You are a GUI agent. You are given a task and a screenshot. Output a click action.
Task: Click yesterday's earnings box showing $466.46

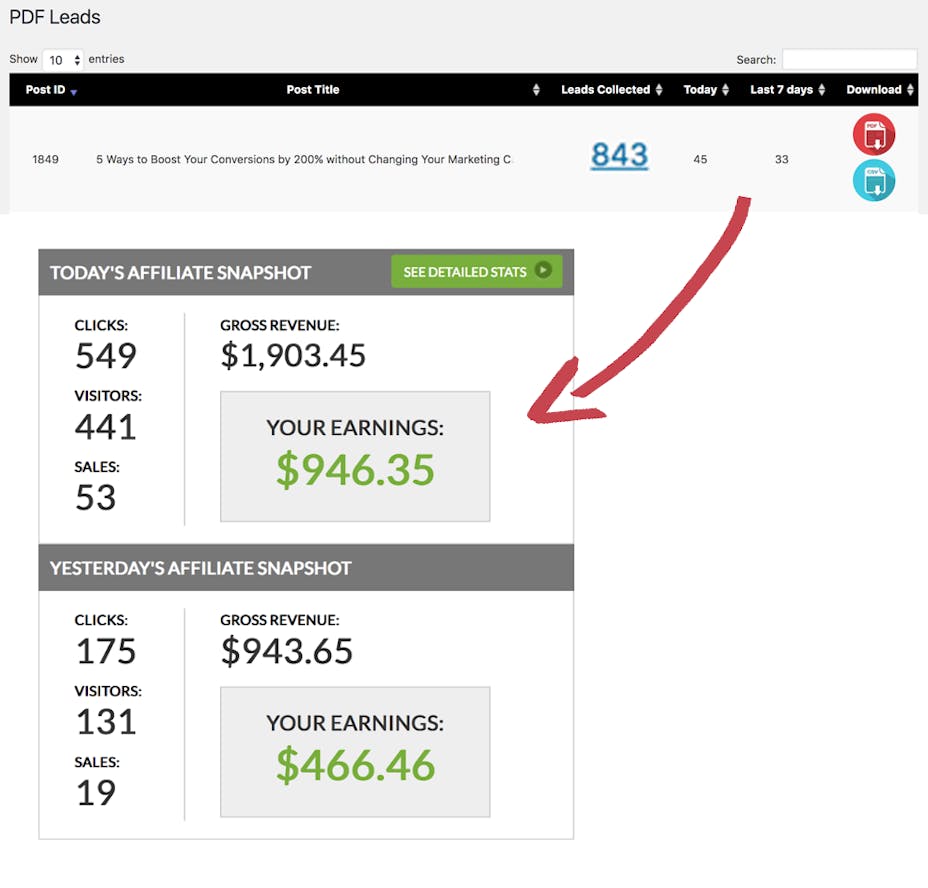[x=355, y=751]
